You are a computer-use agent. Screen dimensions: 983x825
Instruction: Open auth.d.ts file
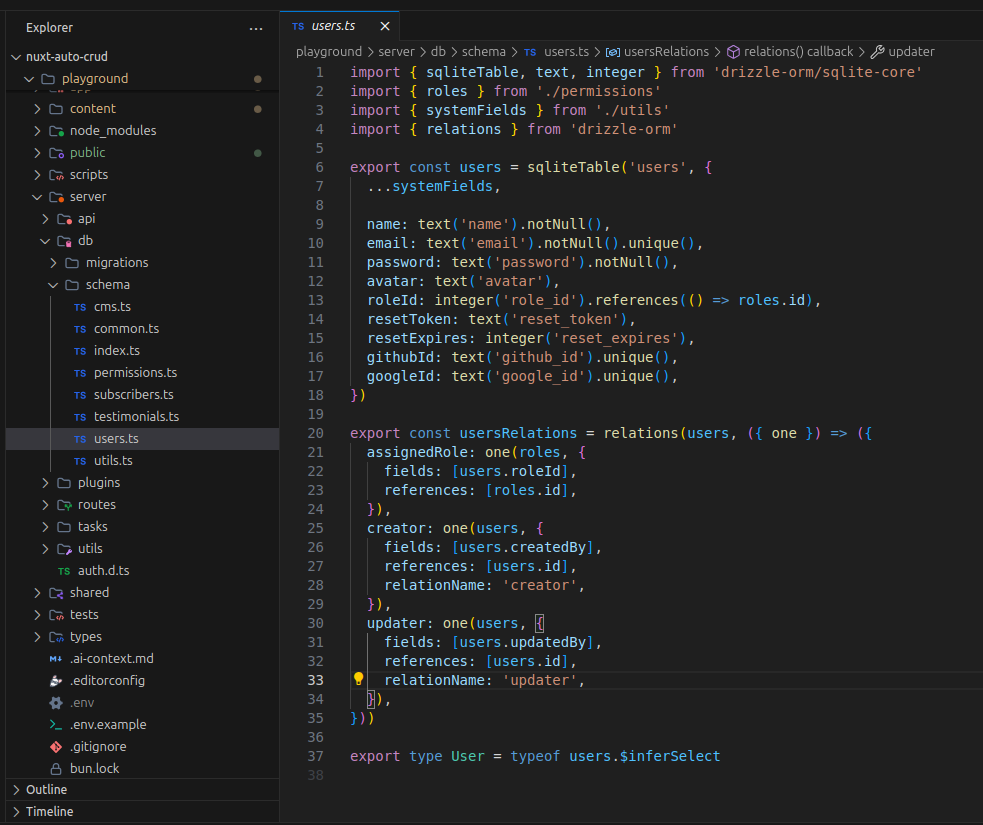click(103, 570)
